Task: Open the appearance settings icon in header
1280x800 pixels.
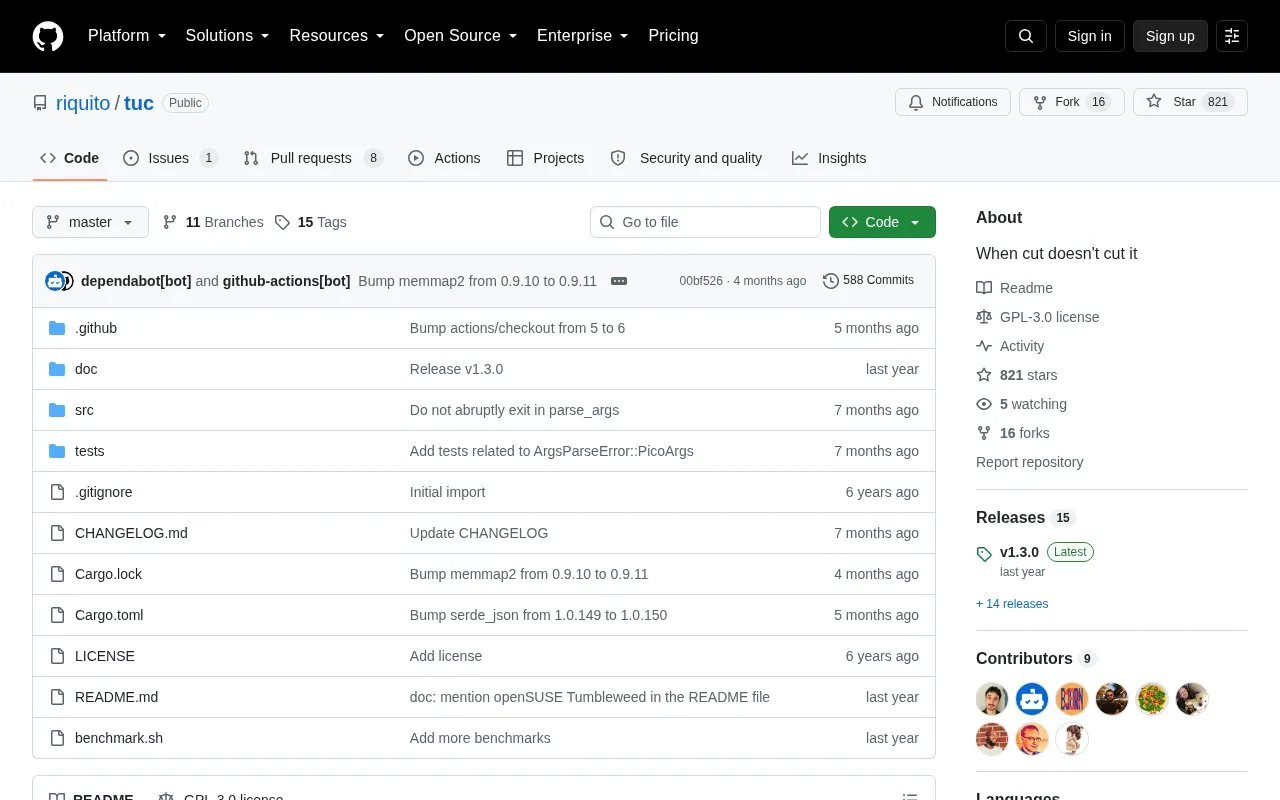Action: pyautogui.click(x=1232, y=36)
